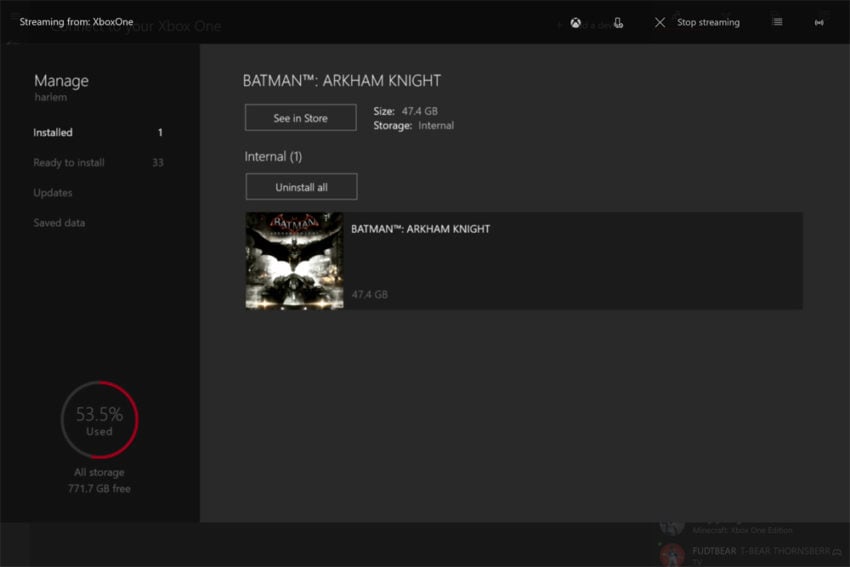Click the 771.7 GB free text
The image size is (850, 567).
point(99,488)
